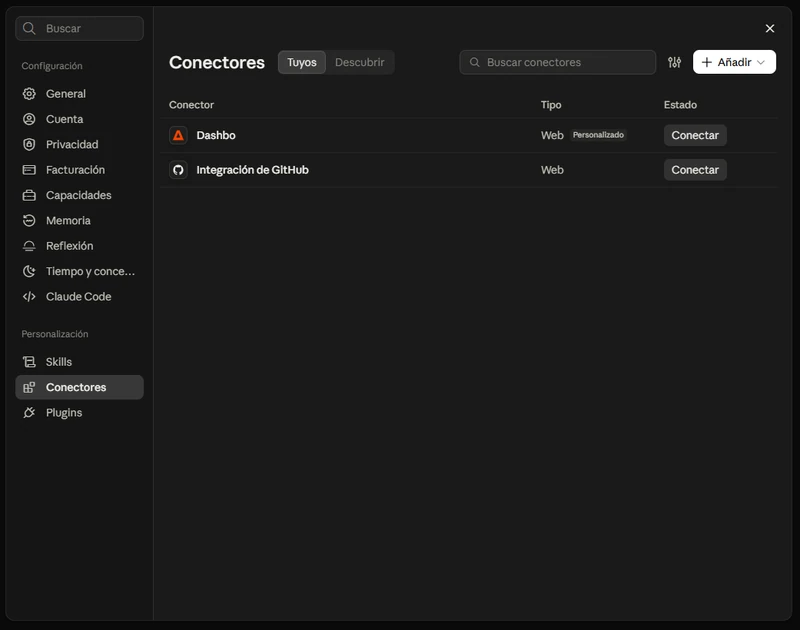Screen dimensions: 800x630
Task: Click the magnifier icon in sidebar Buscar
Action: pos(29,29)
